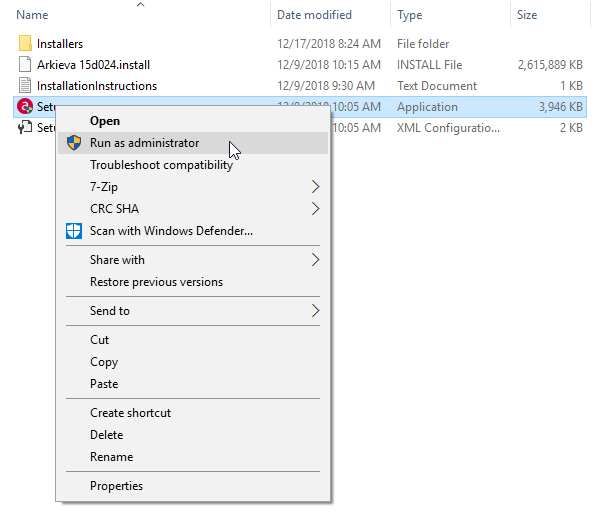Sort by the Date modified column header
605x520 pixels.
point(314,15)
